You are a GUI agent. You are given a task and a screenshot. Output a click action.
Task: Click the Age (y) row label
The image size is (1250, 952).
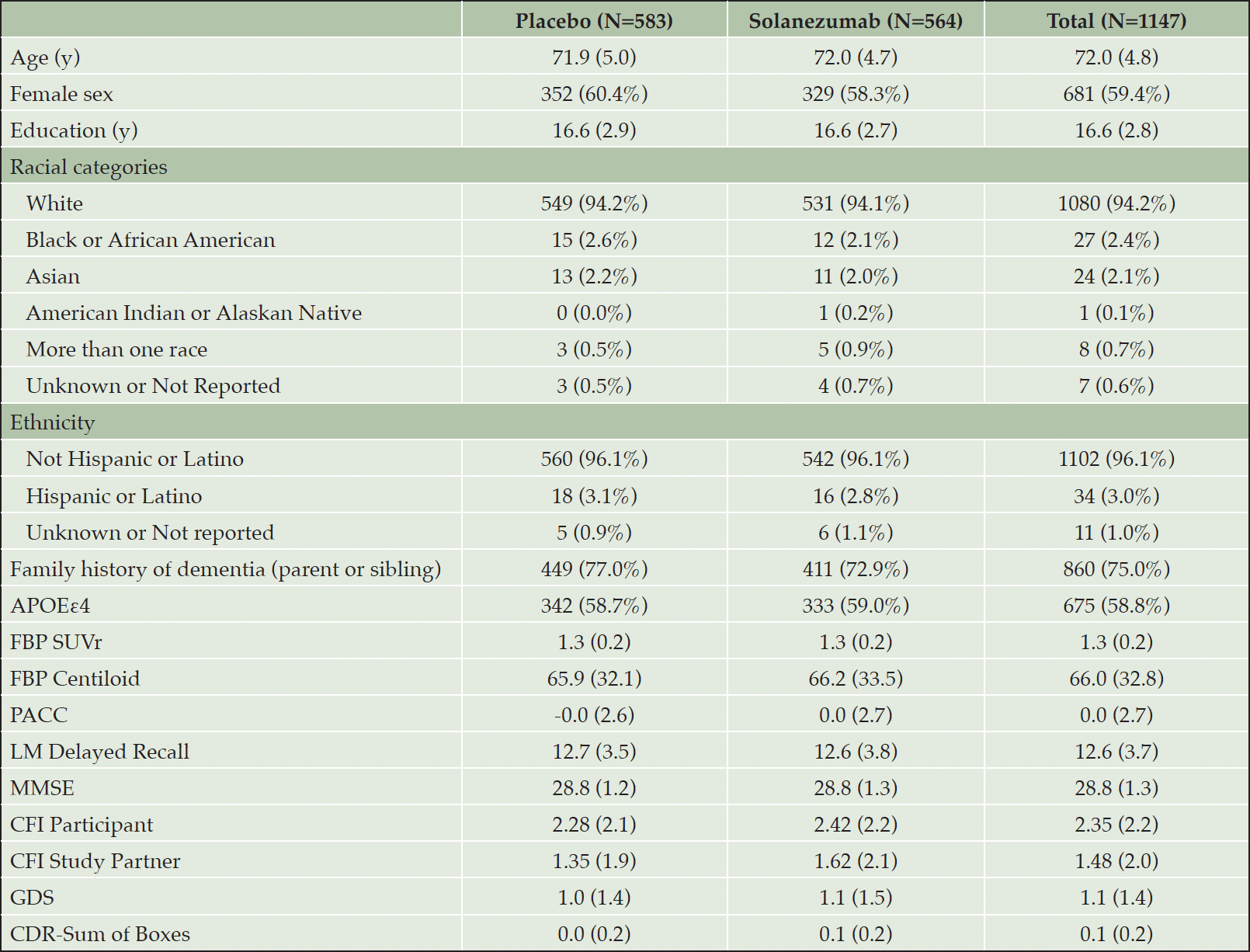(x=45, y=58)
